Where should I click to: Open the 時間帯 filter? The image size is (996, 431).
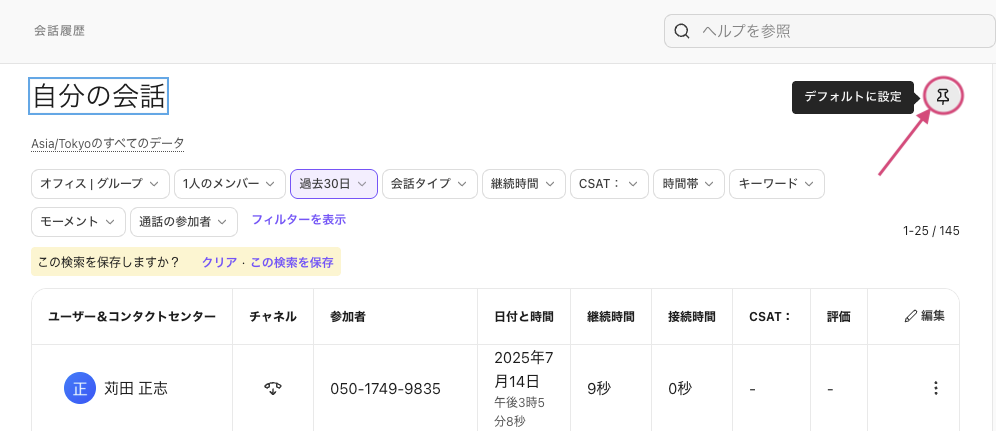coord(689,184)
